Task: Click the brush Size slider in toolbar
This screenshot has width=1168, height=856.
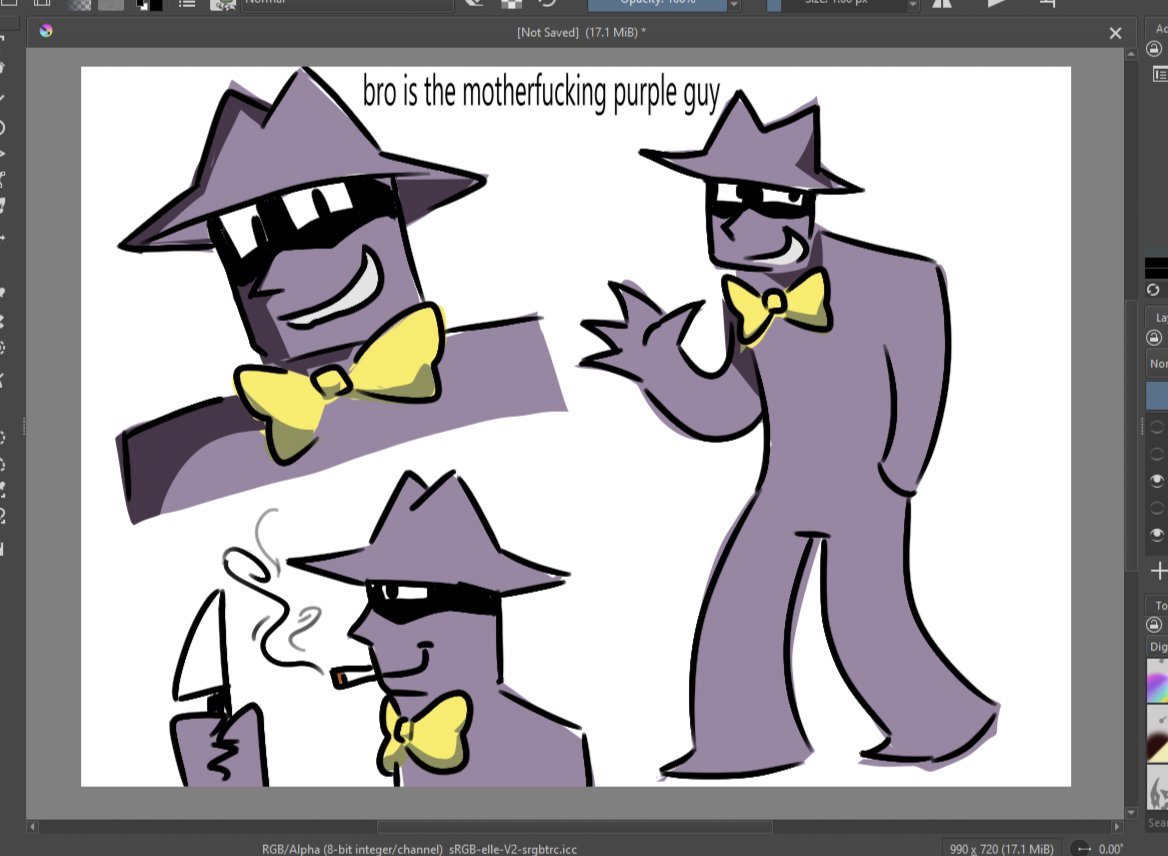Action: click(x=836, y=4)
